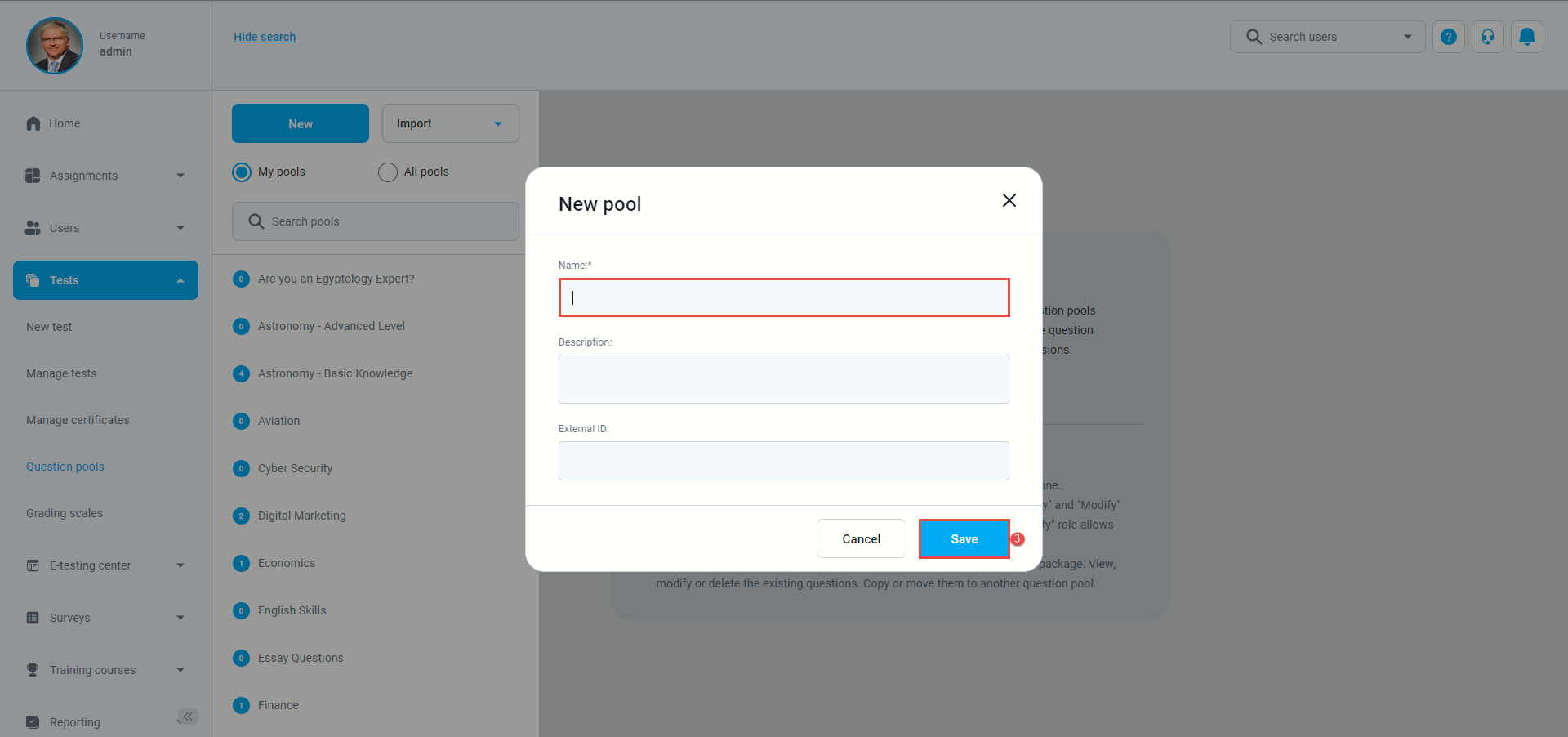1568x737 pixels.
Task: Click magnifier icon in Search pools
Action: pos(256,221)
